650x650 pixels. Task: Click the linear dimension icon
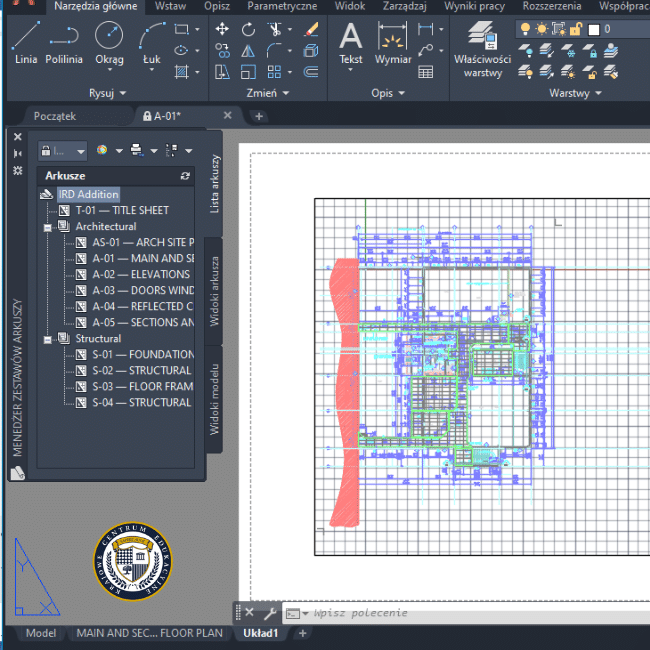[x=425, y=29]
